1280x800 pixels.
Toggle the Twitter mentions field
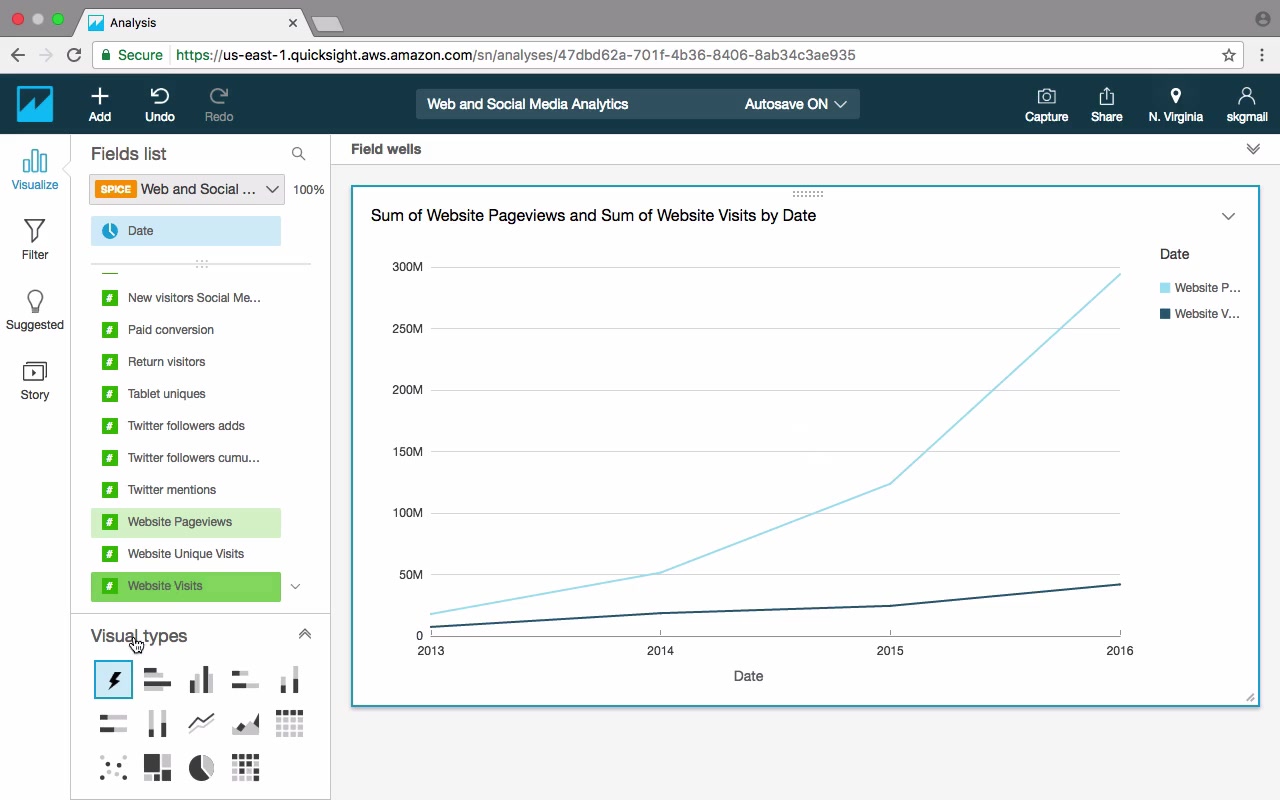point(172,490)
